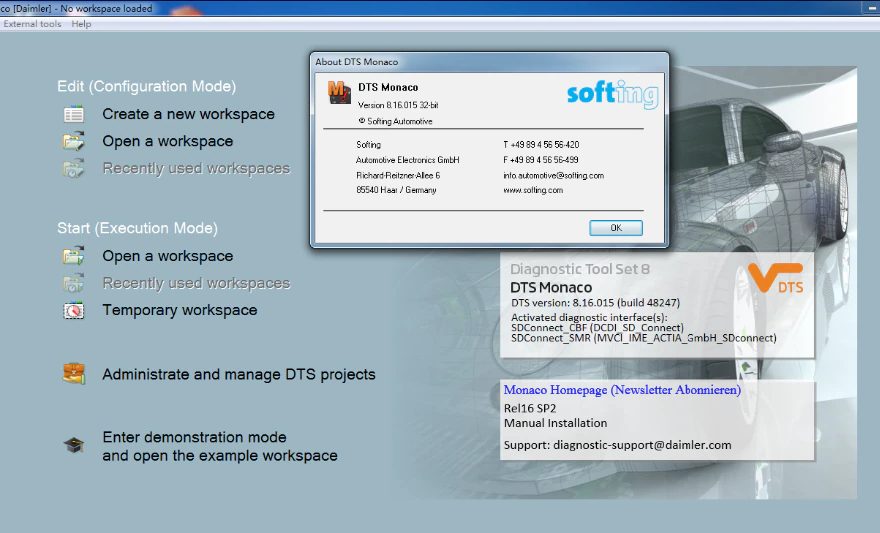
Task: Click Create a new workspace label
Action: pyautogui.click(x=189, y=114)
